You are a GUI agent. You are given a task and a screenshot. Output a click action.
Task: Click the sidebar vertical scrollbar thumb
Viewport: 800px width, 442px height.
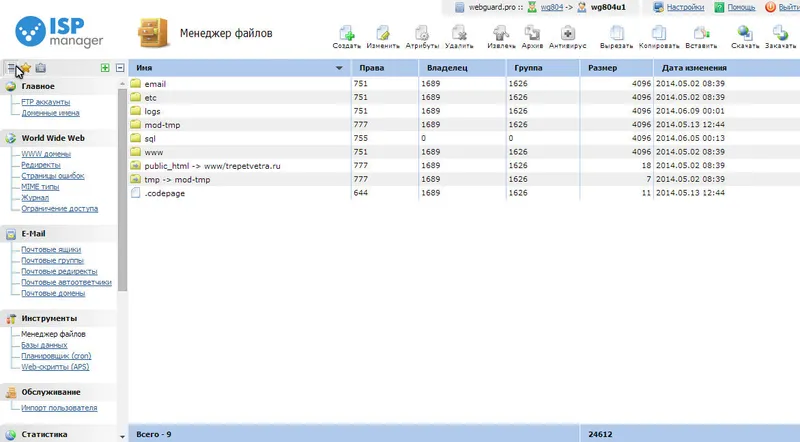122,190
